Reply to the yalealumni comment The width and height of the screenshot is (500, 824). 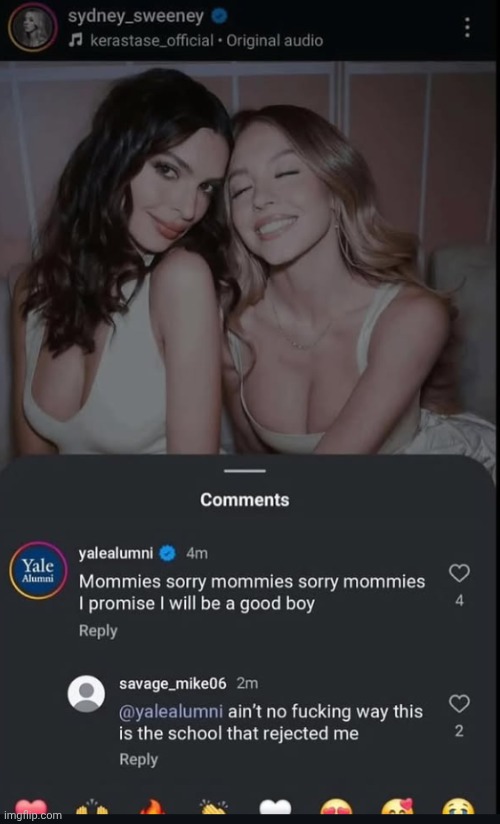98,631
